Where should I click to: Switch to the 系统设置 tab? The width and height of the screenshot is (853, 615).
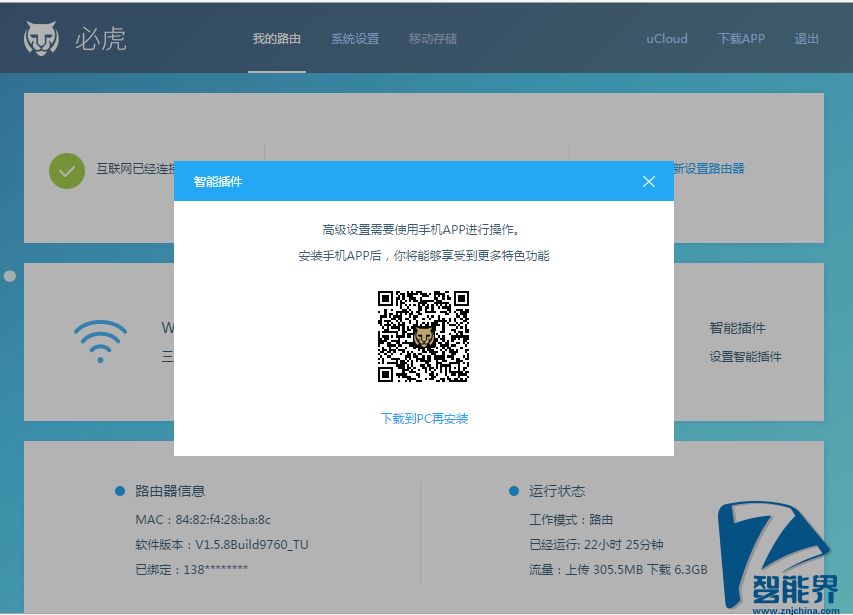coord(355,39)
